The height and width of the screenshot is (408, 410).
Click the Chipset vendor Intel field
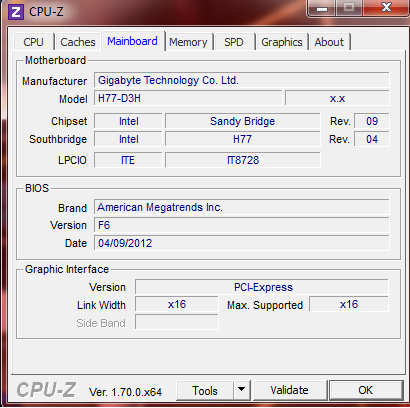pos(128,121)
